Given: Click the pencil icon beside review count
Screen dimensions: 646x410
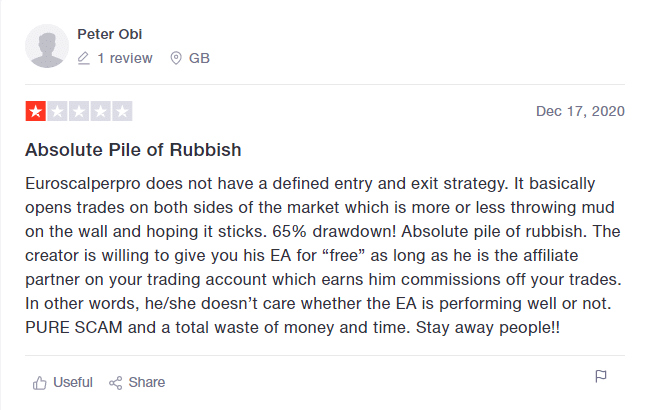Looking at the screenshot, I should [x=84, y=58].
